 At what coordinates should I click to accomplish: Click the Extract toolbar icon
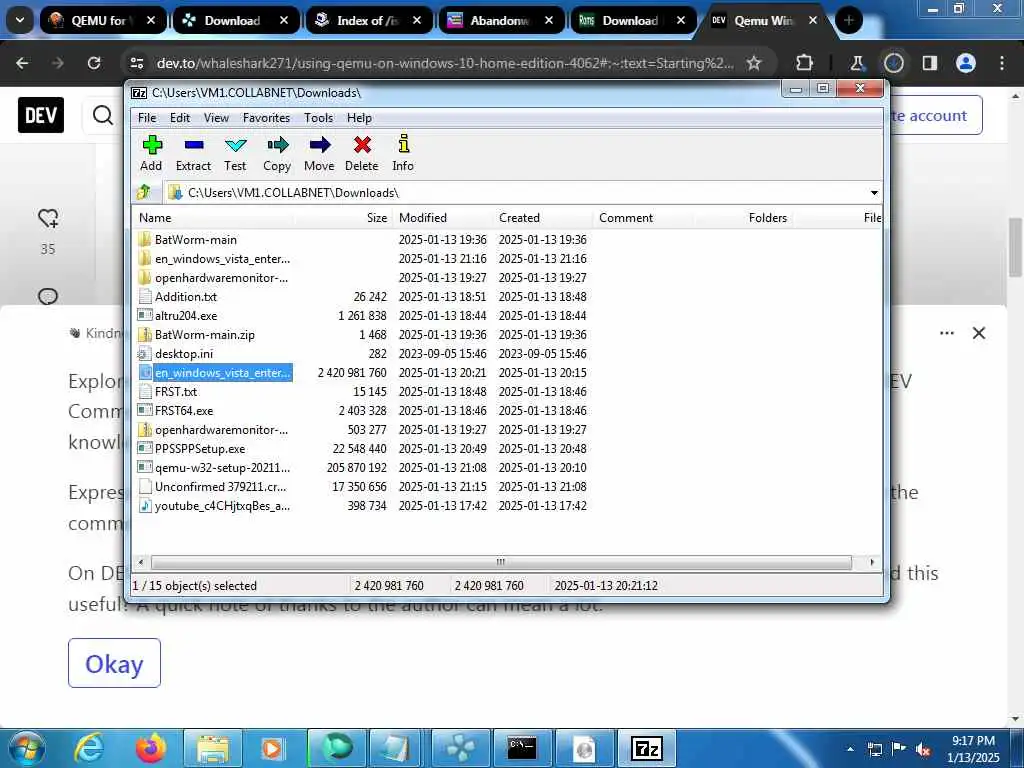[193, 145]
